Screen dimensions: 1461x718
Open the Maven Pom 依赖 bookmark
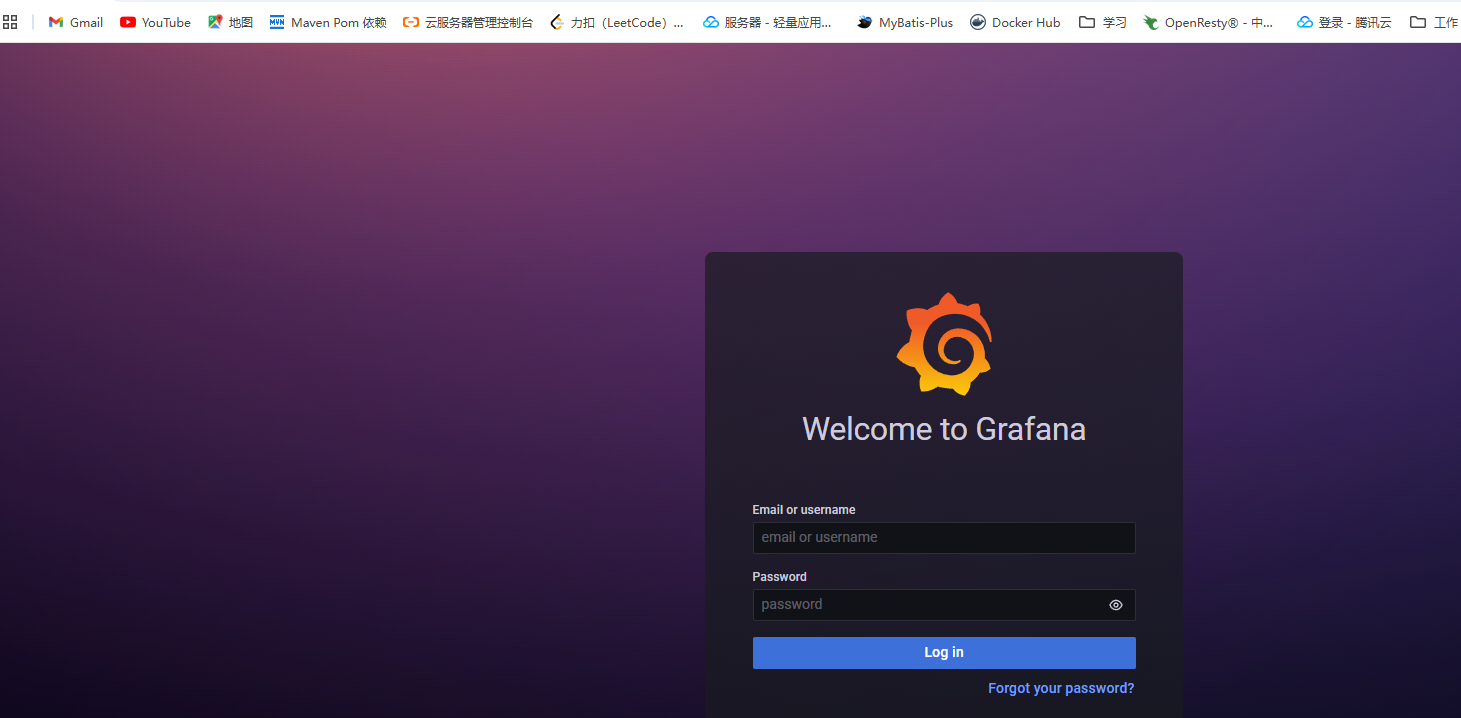coord(328,22)
